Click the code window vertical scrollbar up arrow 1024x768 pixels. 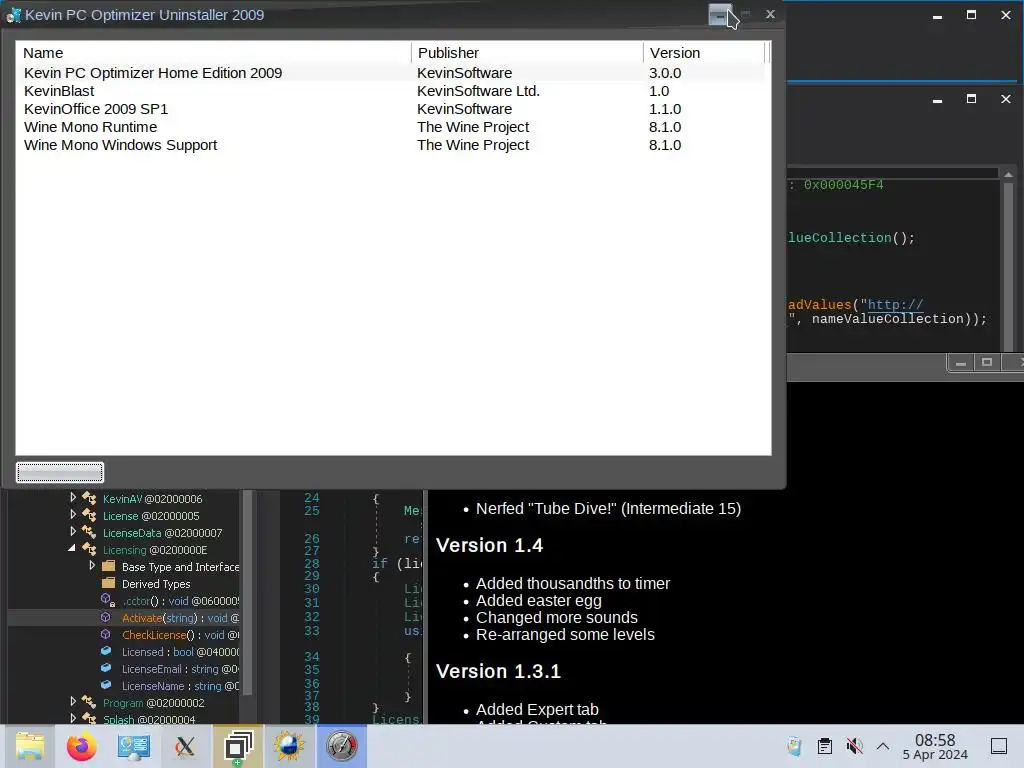coord(1008,174)
